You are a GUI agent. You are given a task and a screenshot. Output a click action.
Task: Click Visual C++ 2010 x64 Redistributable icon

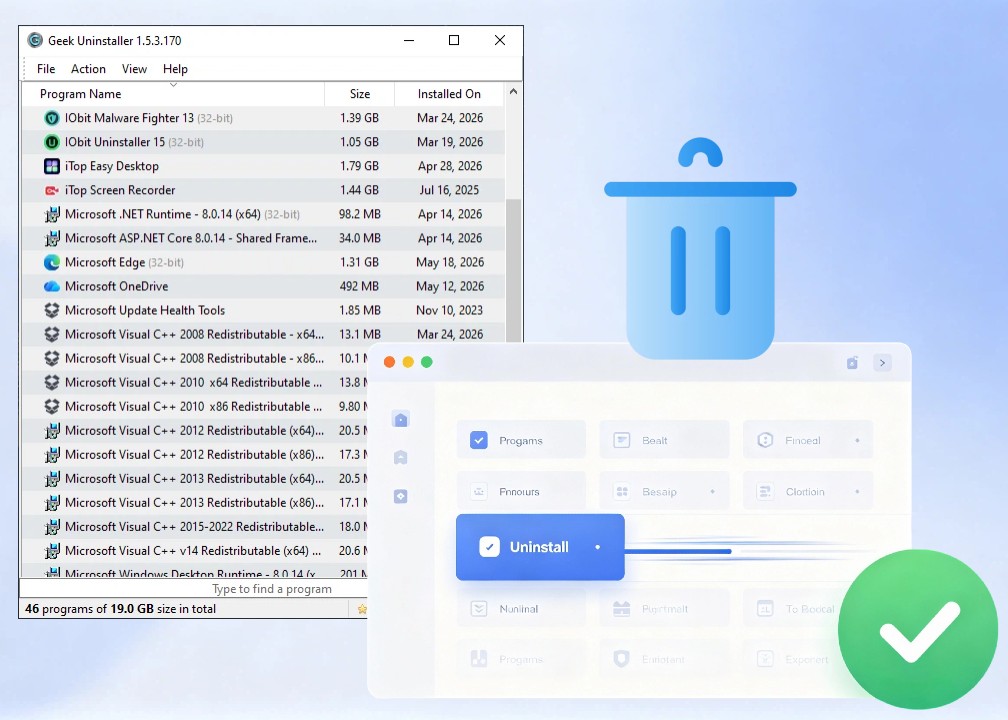pos(52,382)
